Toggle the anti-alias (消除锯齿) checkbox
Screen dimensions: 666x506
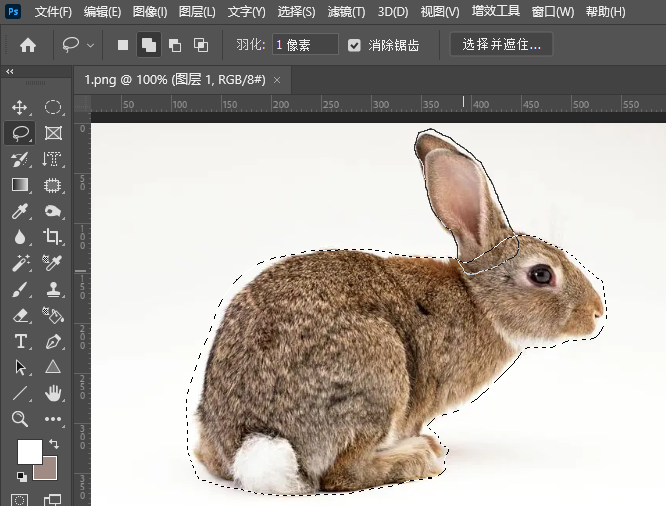point(355,45)
